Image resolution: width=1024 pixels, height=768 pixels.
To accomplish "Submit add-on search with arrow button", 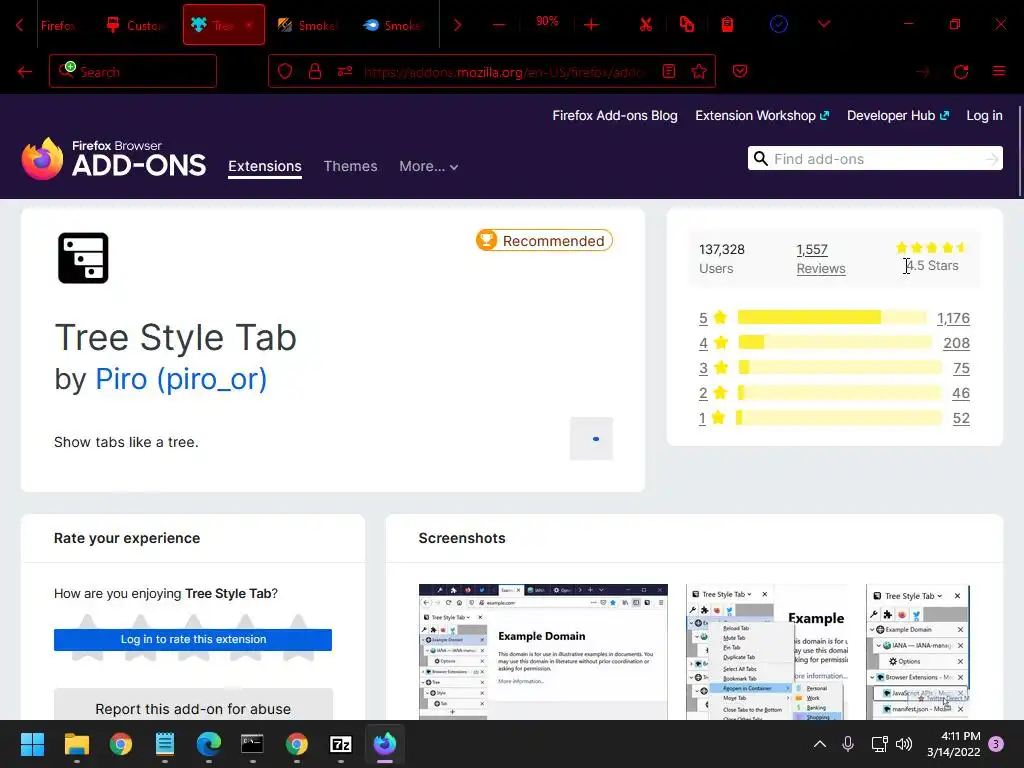I will [992, 159].
